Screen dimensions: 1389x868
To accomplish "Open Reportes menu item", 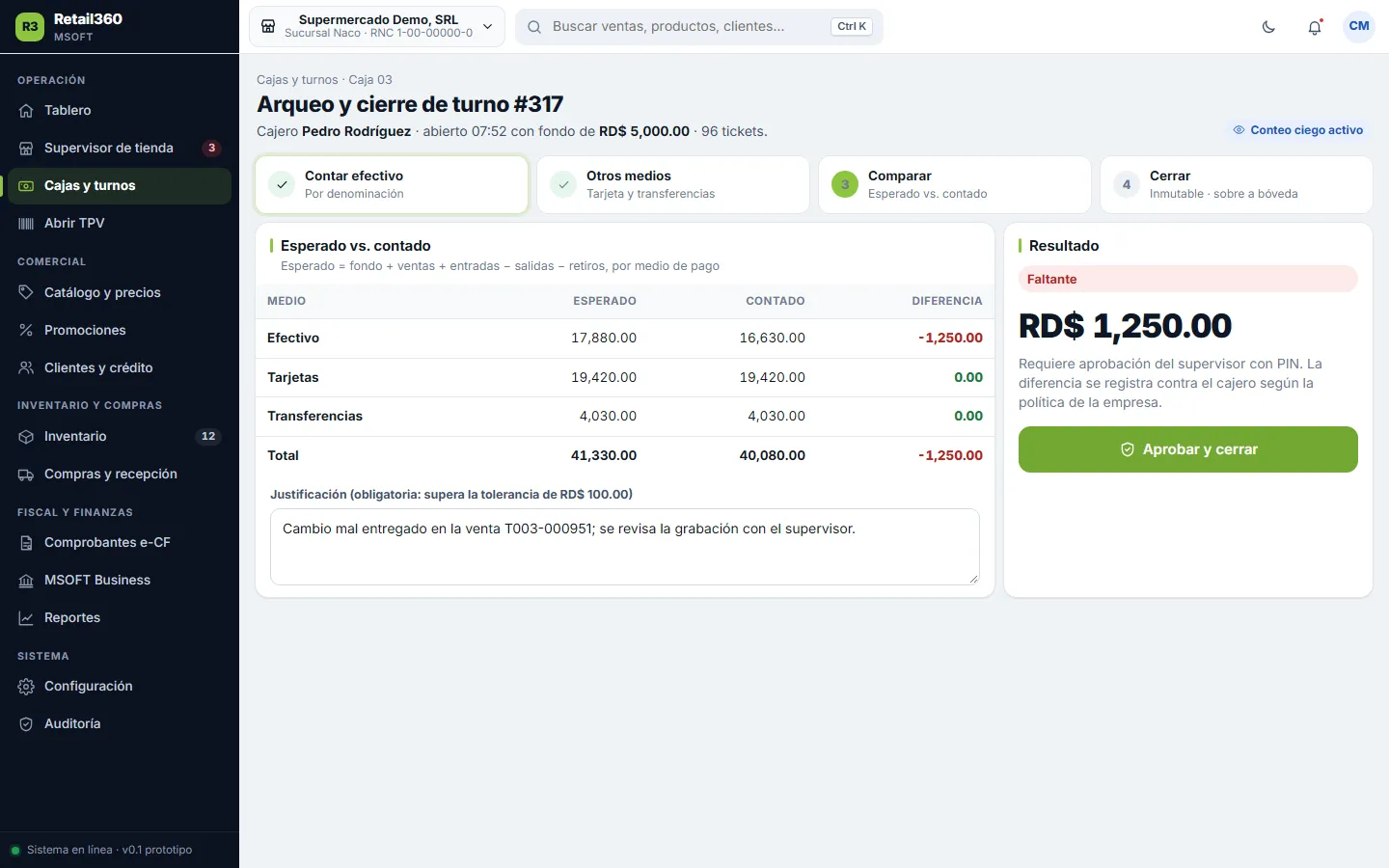I will pyautogui.click(x=120, y=618).
